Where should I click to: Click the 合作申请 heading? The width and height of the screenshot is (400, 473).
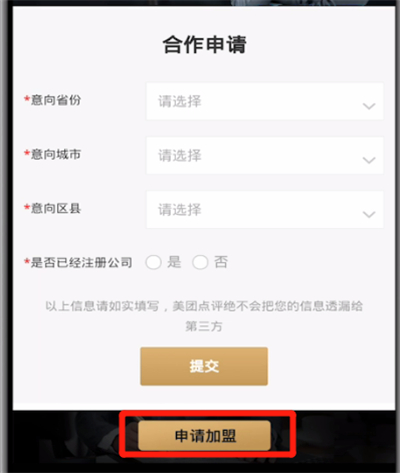pos(204,44)
